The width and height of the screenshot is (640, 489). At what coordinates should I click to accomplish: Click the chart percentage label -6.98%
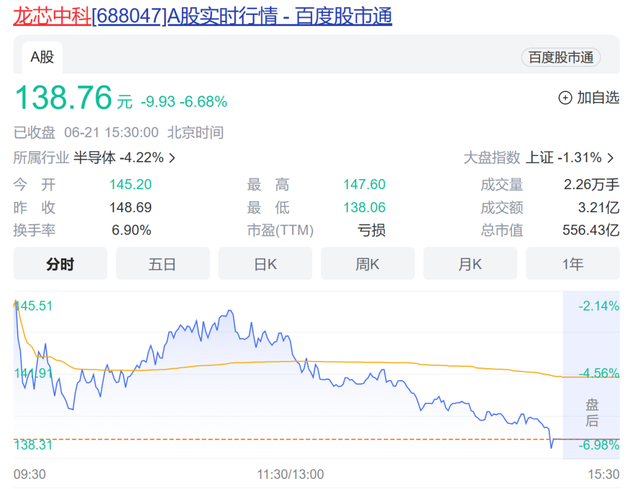pyautogui.click(x=599, y=445)
